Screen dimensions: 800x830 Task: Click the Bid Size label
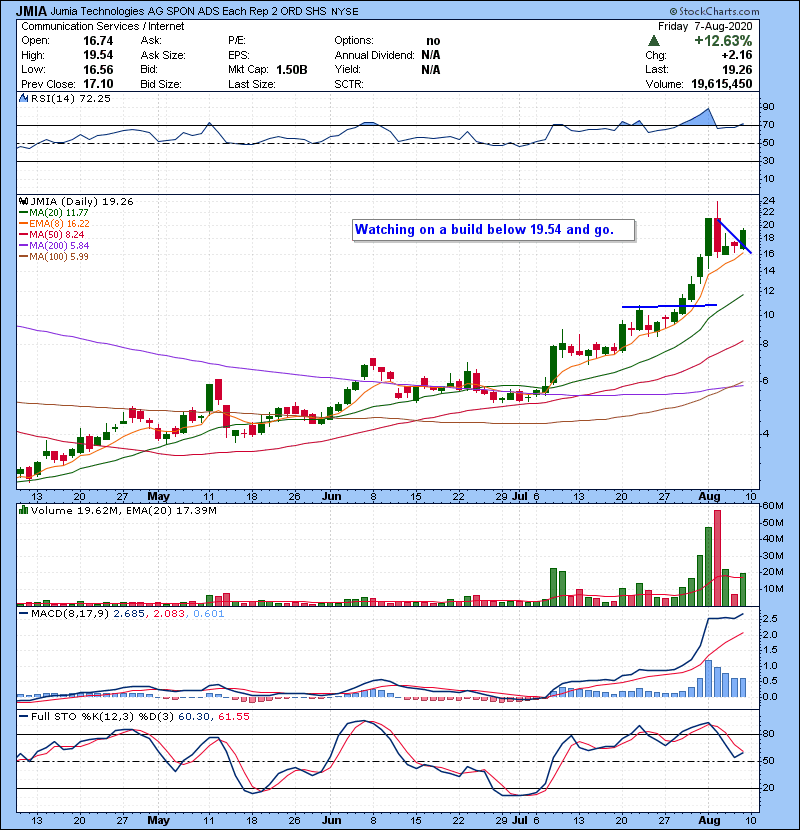click(x=161, y=84)
